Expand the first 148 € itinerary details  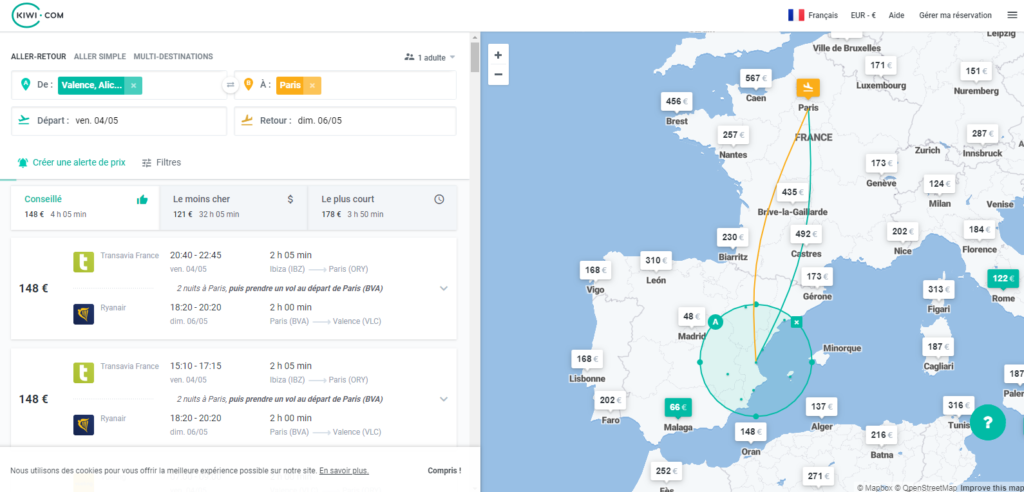[444, 288]
